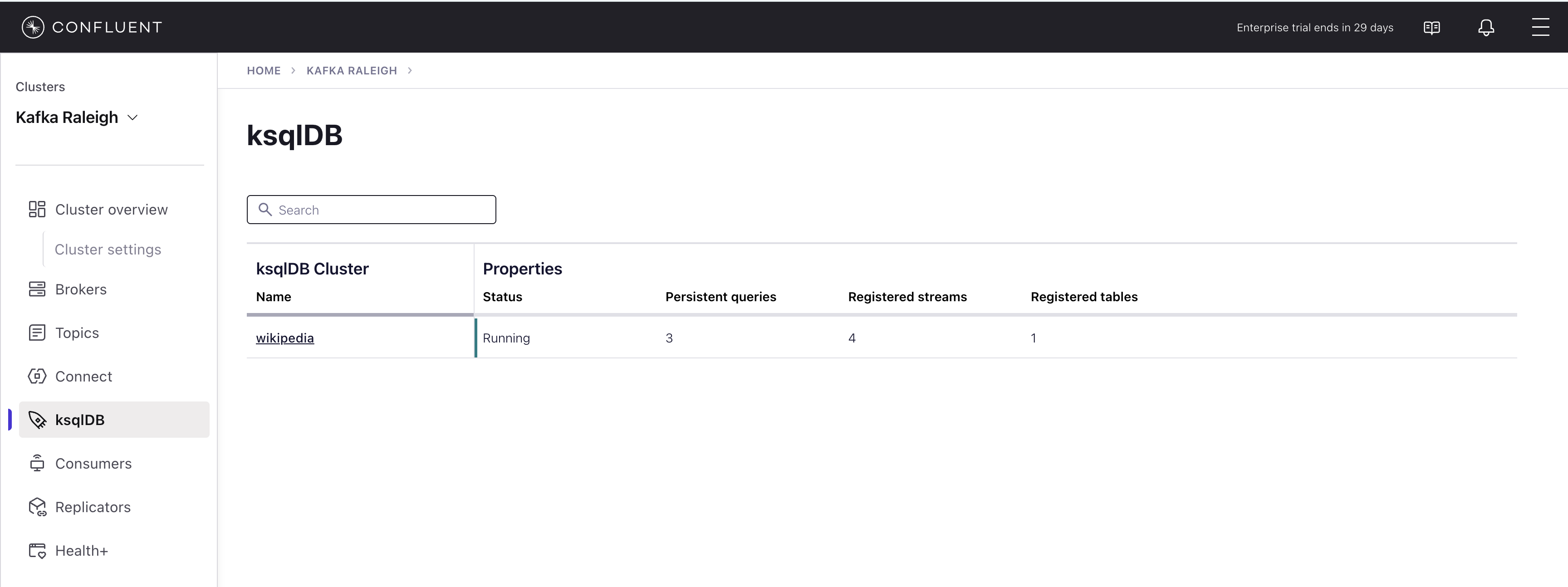Click the Enterprise trial ends notice
Viewport: 1568px width, 587px height.
[x=1314, y=27]
